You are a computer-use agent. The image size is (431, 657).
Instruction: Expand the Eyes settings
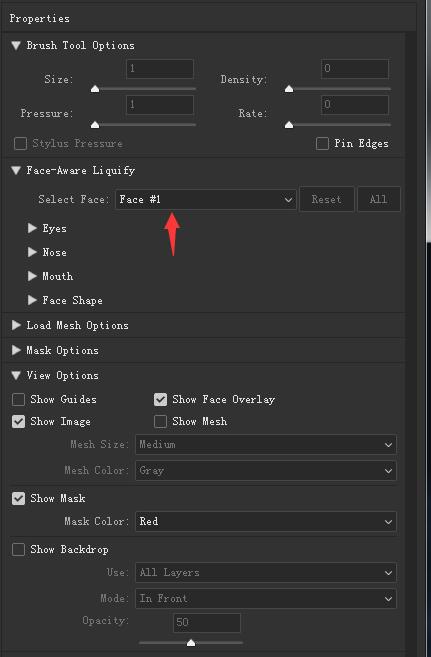(32, 228)
